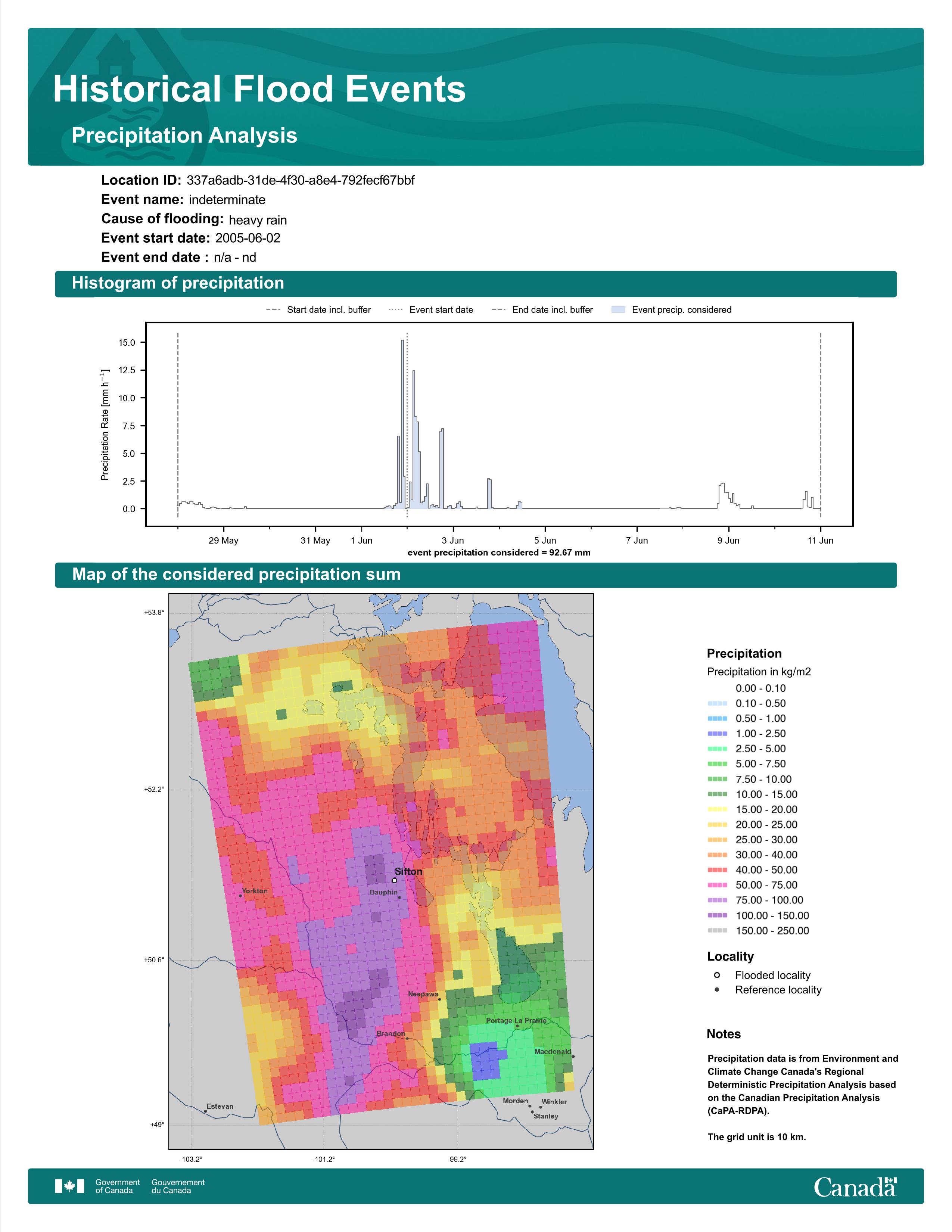Click the 15.00 - 20.00 precipitation legend swatch
The height and width of the screenshot is (1232, 952).
point(718,809)
